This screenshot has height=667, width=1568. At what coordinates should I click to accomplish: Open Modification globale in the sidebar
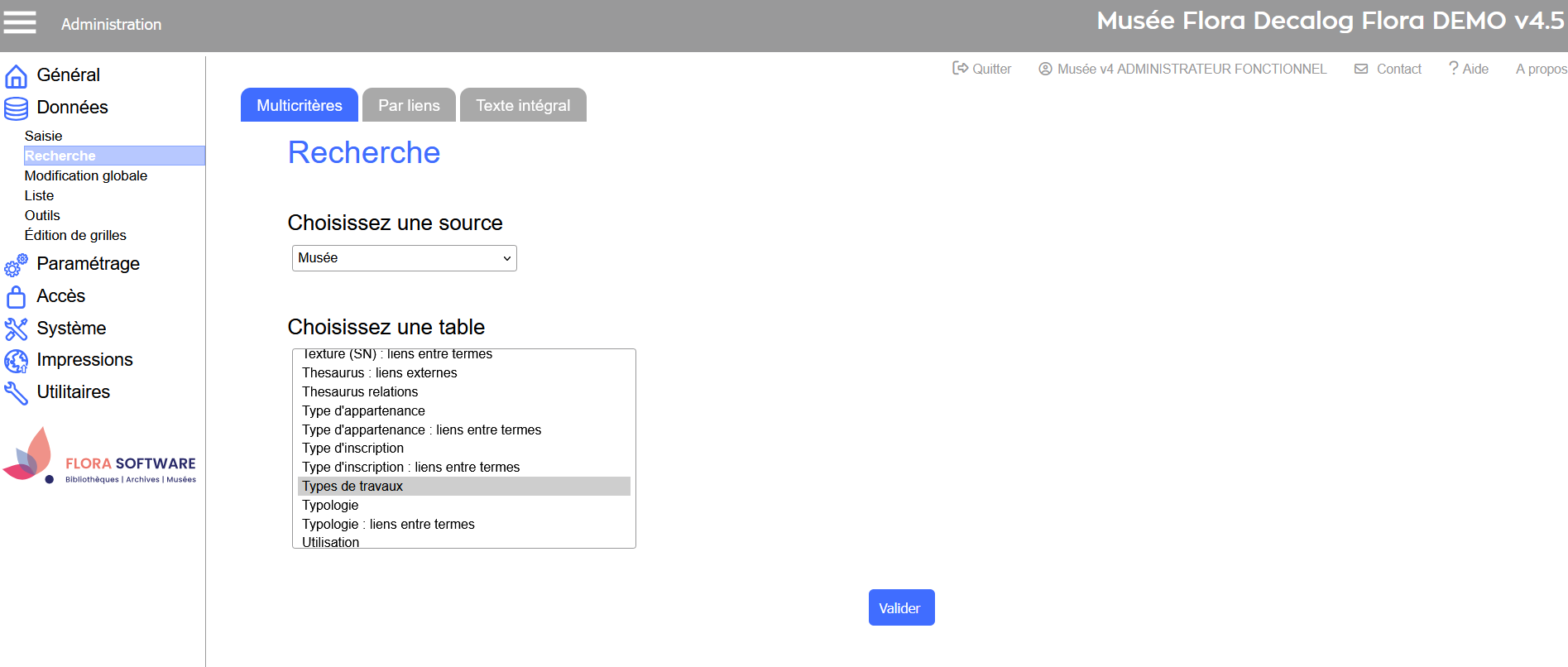[86, 175]
